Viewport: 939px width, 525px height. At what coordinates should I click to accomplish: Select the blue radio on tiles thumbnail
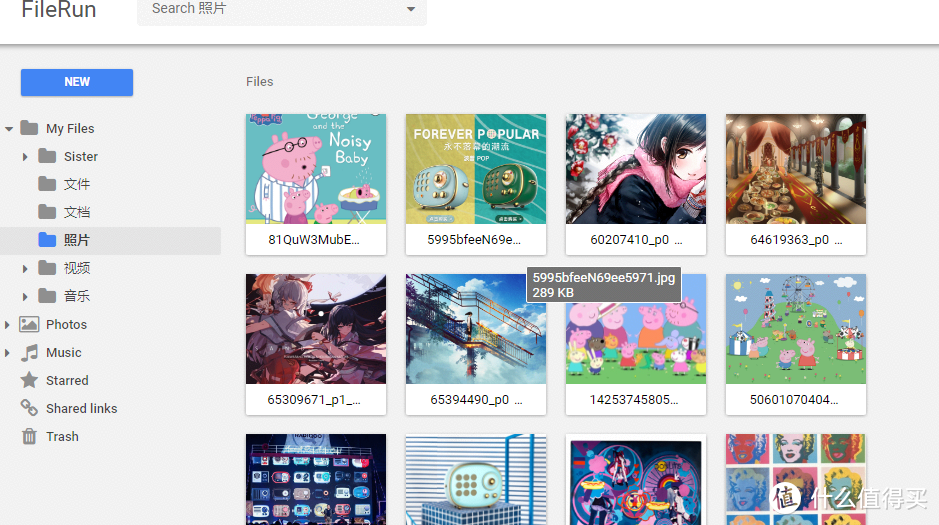(x=475, y=480)
